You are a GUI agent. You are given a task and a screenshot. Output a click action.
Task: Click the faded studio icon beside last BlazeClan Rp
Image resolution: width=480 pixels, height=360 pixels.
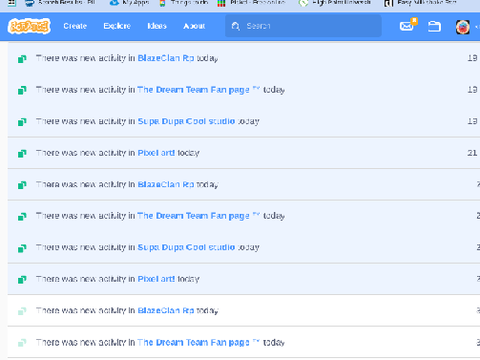tap(22, 311)
